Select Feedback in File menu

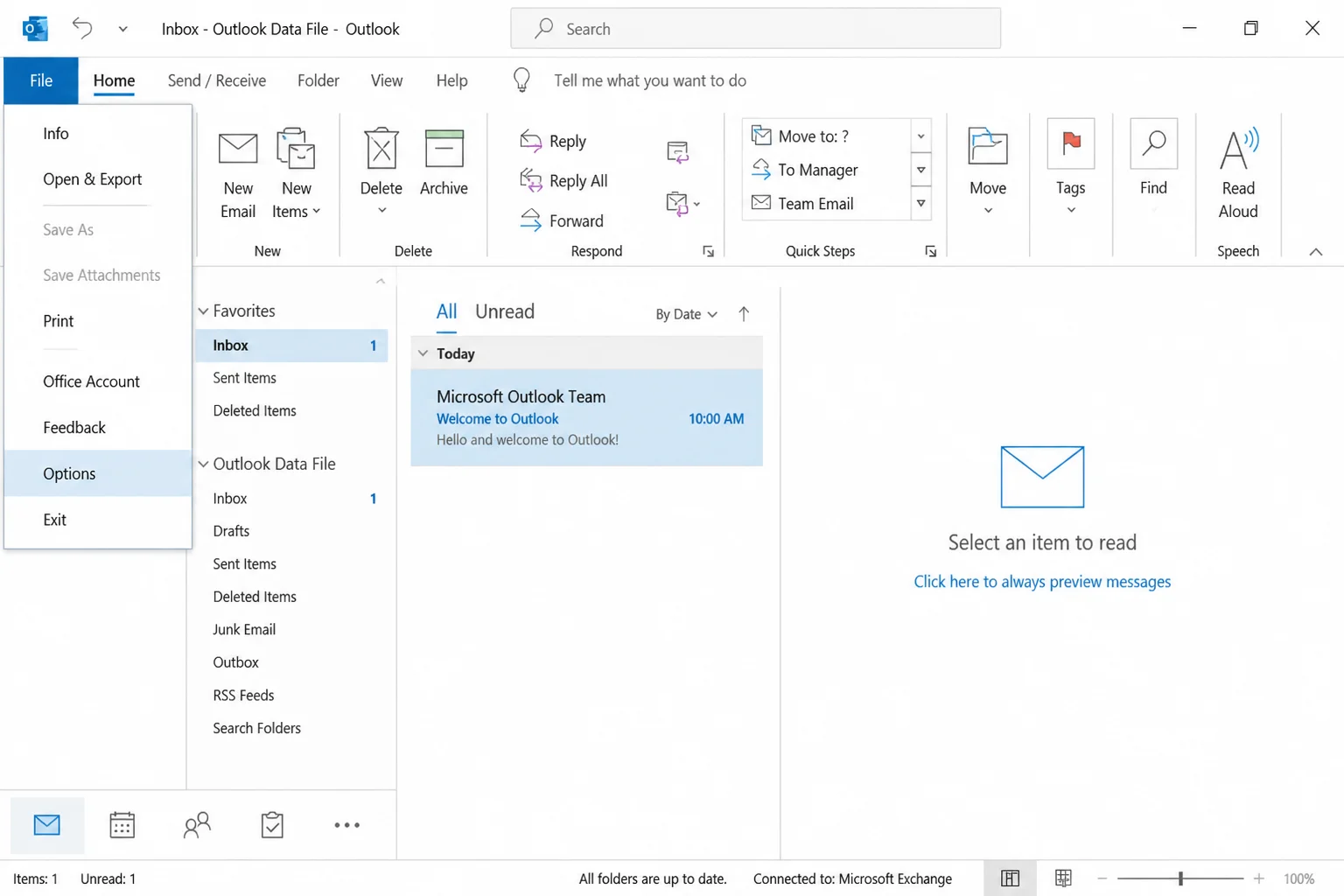(98, 428)
